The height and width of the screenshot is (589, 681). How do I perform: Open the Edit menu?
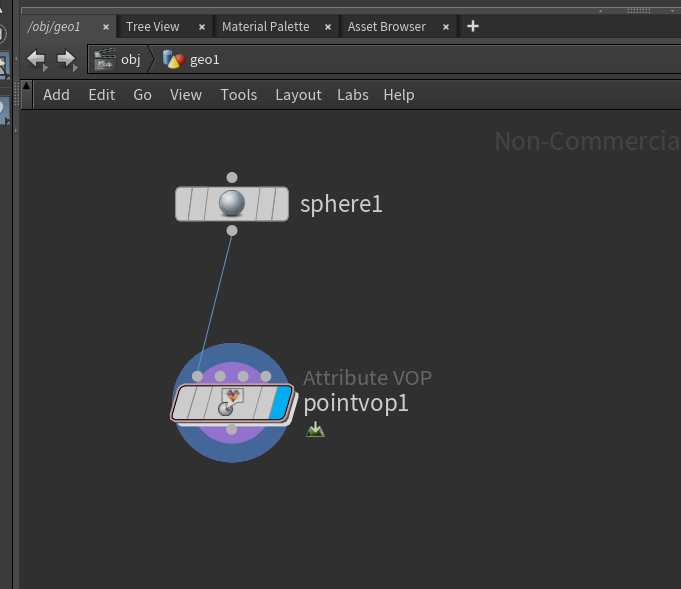[x=102, y=95]
